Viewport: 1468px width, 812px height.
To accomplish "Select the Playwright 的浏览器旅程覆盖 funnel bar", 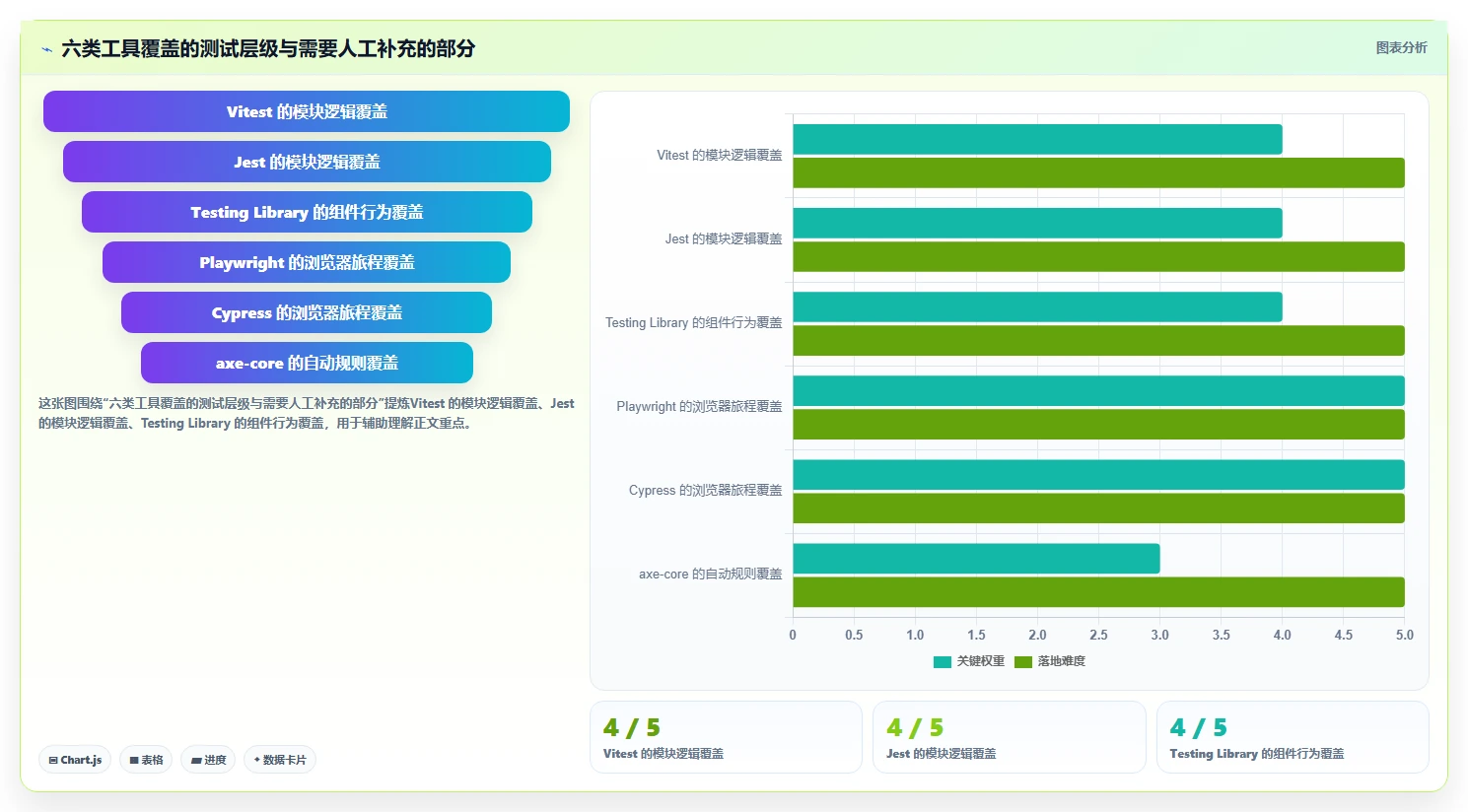I will (x=307, y=262).
